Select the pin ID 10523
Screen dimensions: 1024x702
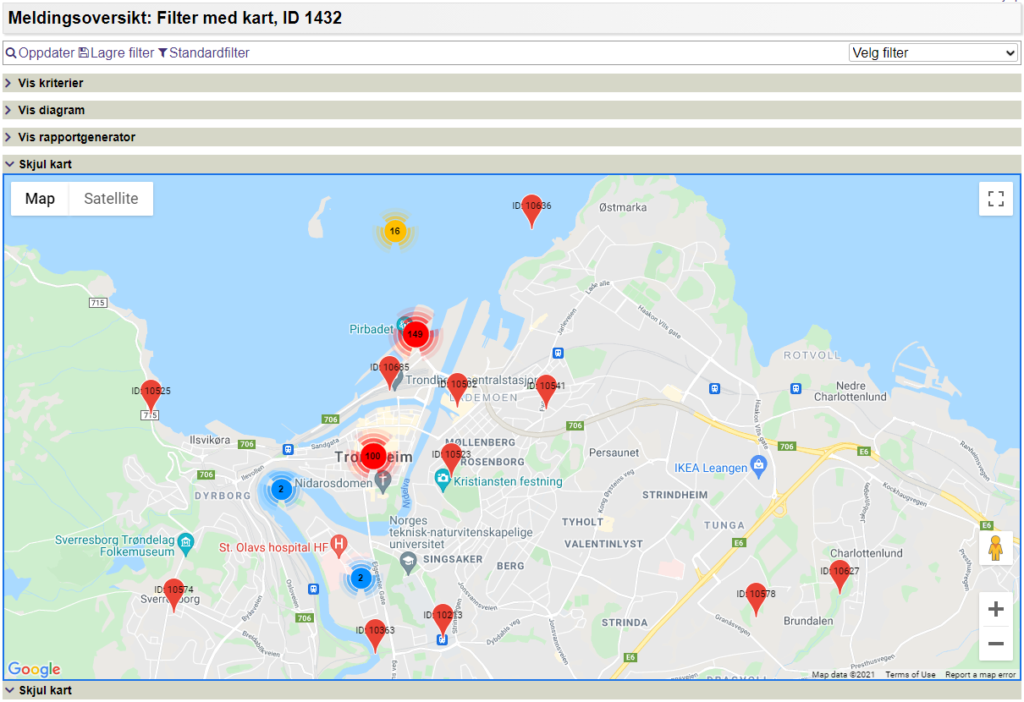pos(451,459)
